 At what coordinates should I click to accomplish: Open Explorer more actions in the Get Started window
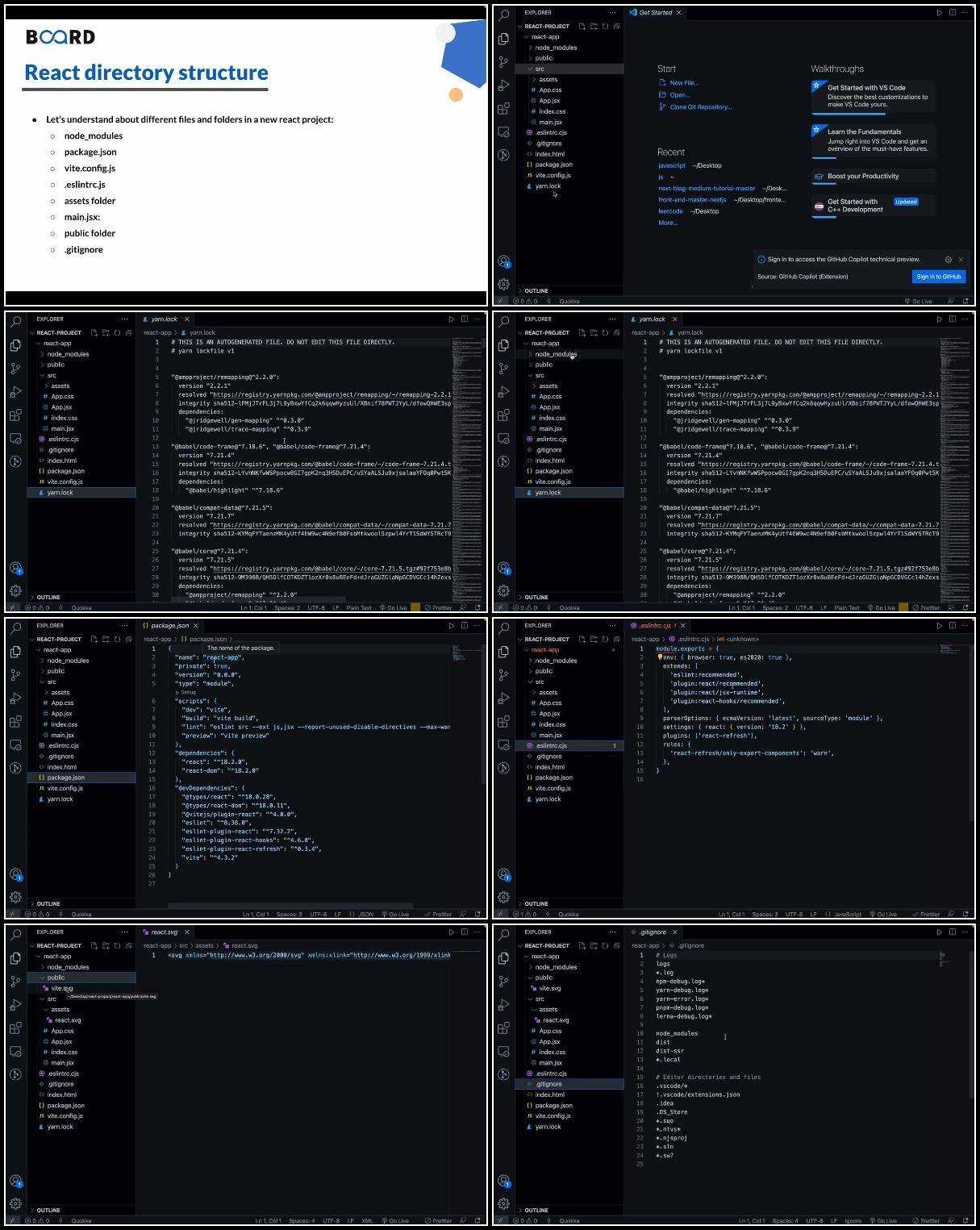pos(612,13)
